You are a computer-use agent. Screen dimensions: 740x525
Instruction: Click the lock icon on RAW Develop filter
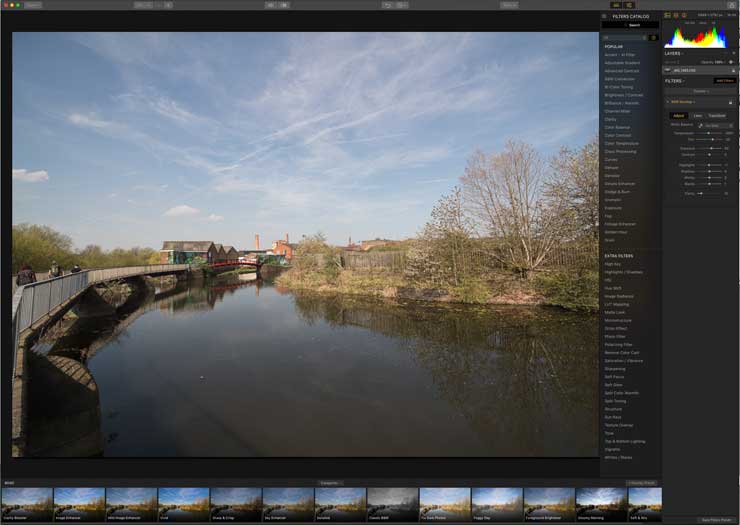pos(731,102)
